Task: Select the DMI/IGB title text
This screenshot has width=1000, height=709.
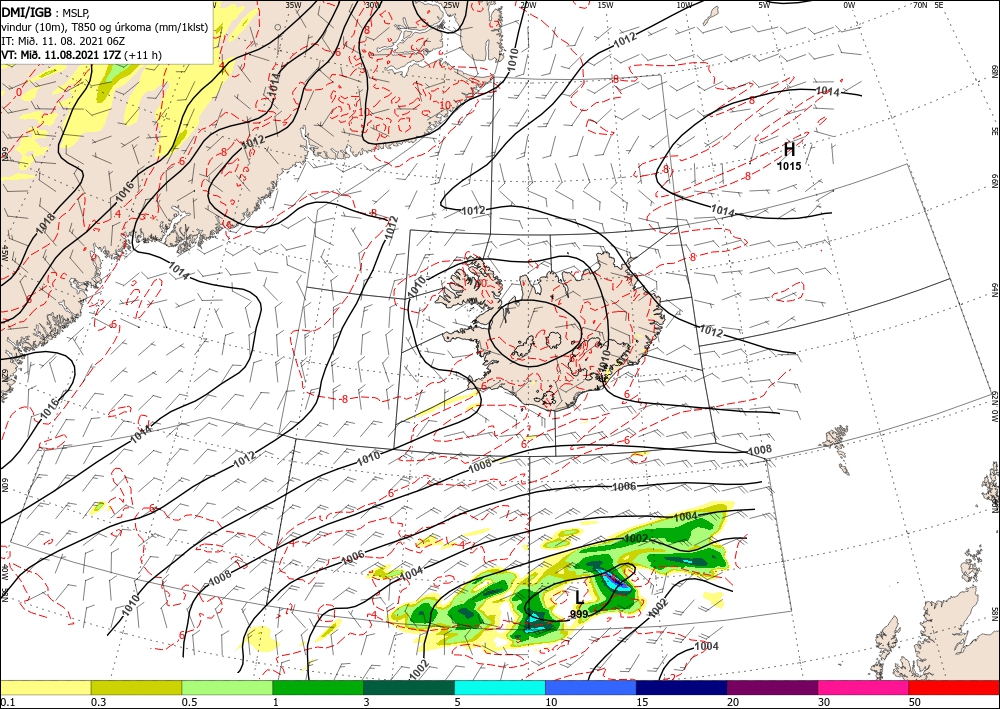Action: click(x=26, y=11)
